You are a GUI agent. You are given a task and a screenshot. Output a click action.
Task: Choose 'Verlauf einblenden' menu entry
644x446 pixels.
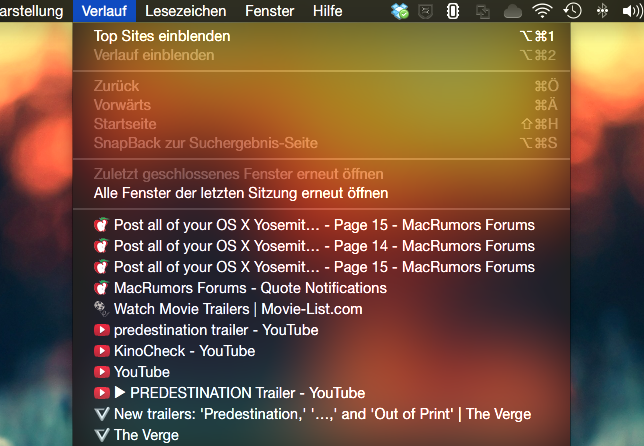(x=322, y=55)
